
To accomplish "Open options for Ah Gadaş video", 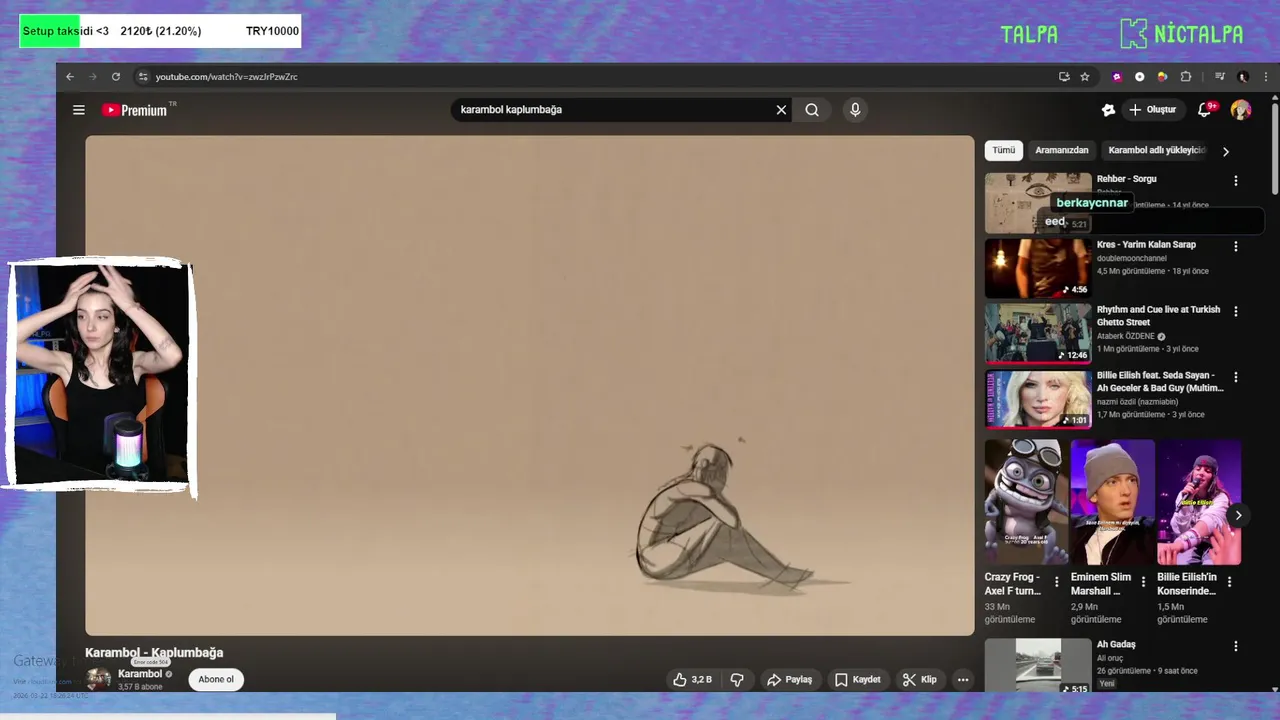I will [x=1236, y=647].
